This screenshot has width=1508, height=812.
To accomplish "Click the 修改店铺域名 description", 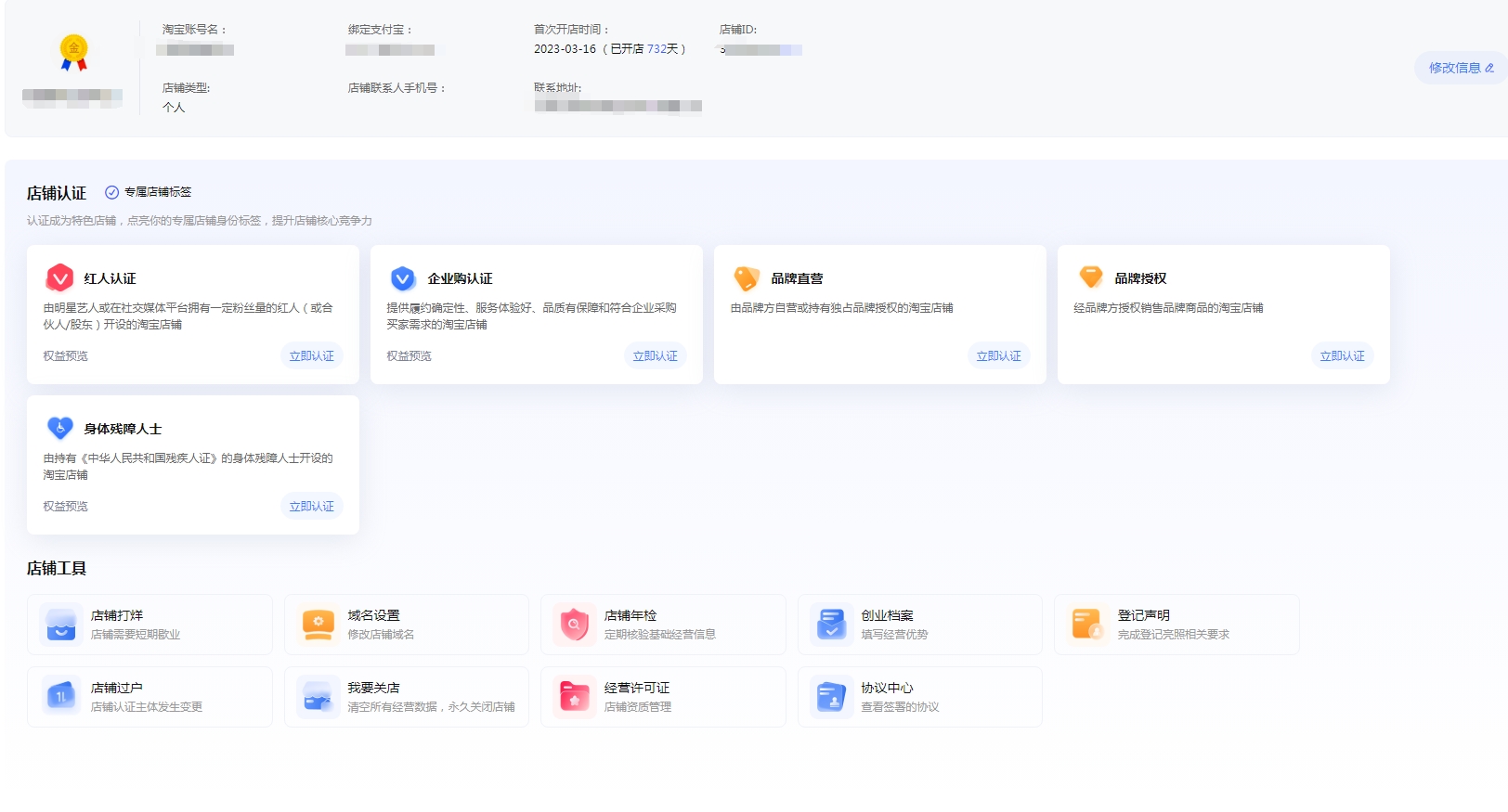I will pos(382,635).
